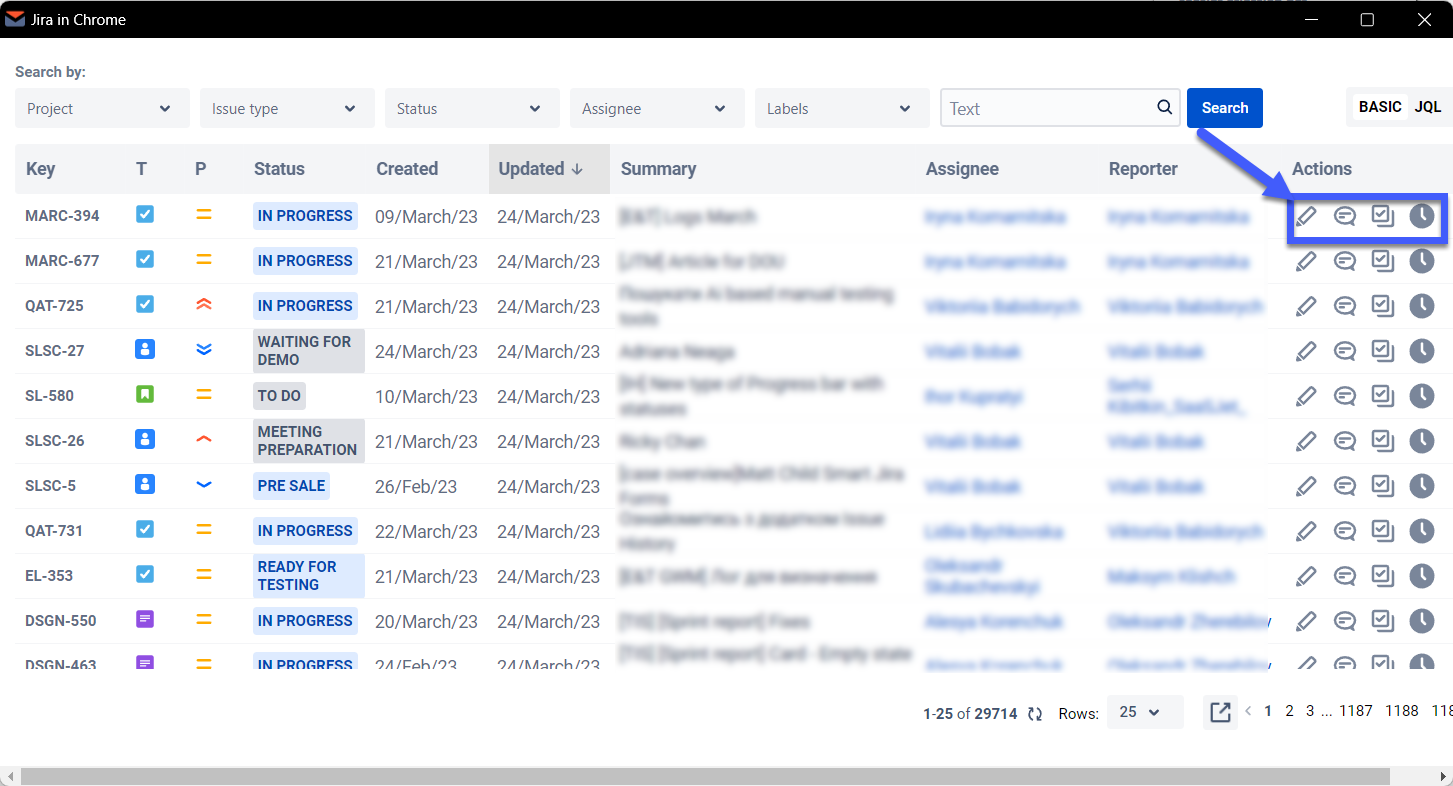Open the comment icon for MARC-677
This screenshot has width=1453, height=786.
(1345, 262)
